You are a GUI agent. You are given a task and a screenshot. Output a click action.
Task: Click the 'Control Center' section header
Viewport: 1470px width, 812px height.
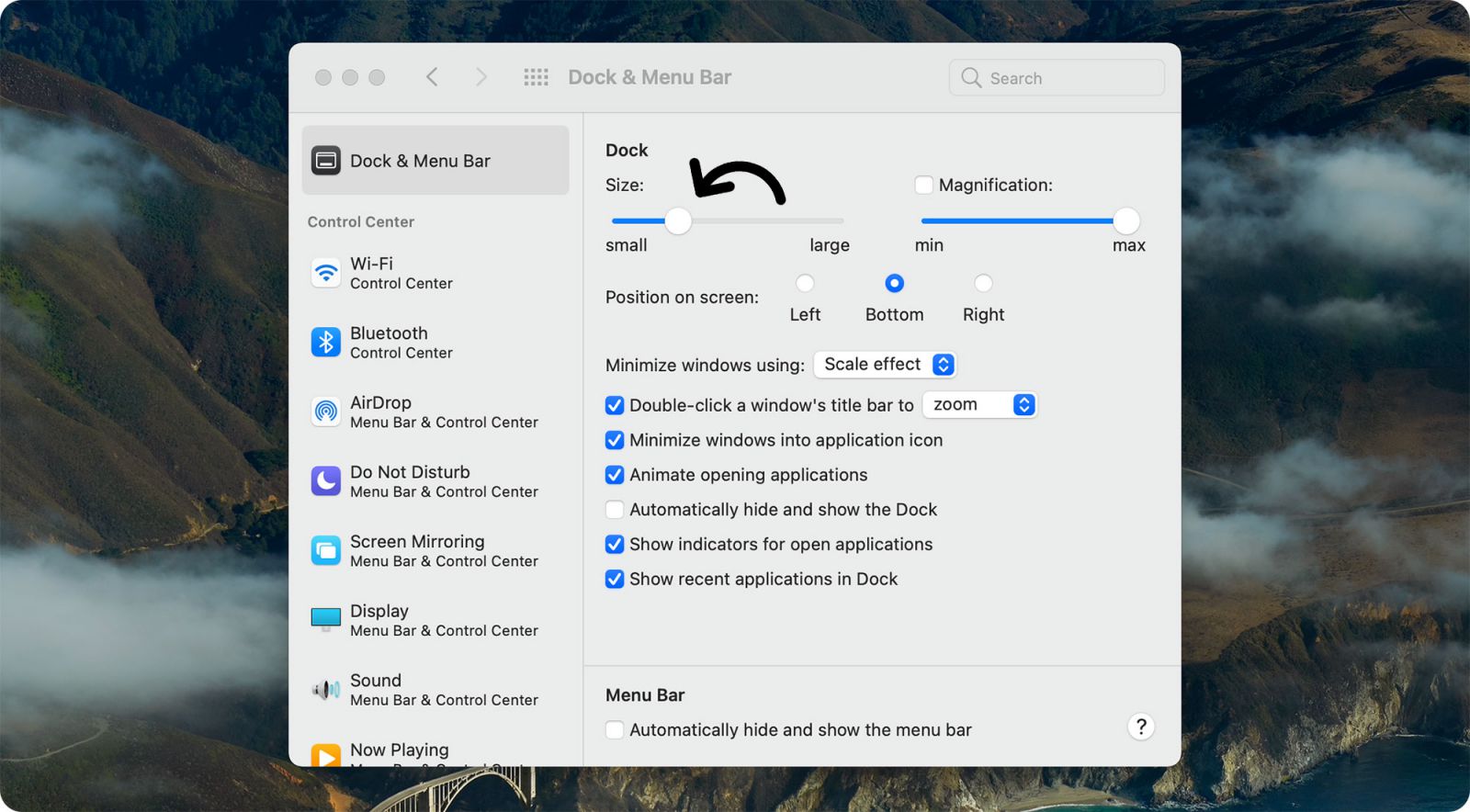click(361, 221)
